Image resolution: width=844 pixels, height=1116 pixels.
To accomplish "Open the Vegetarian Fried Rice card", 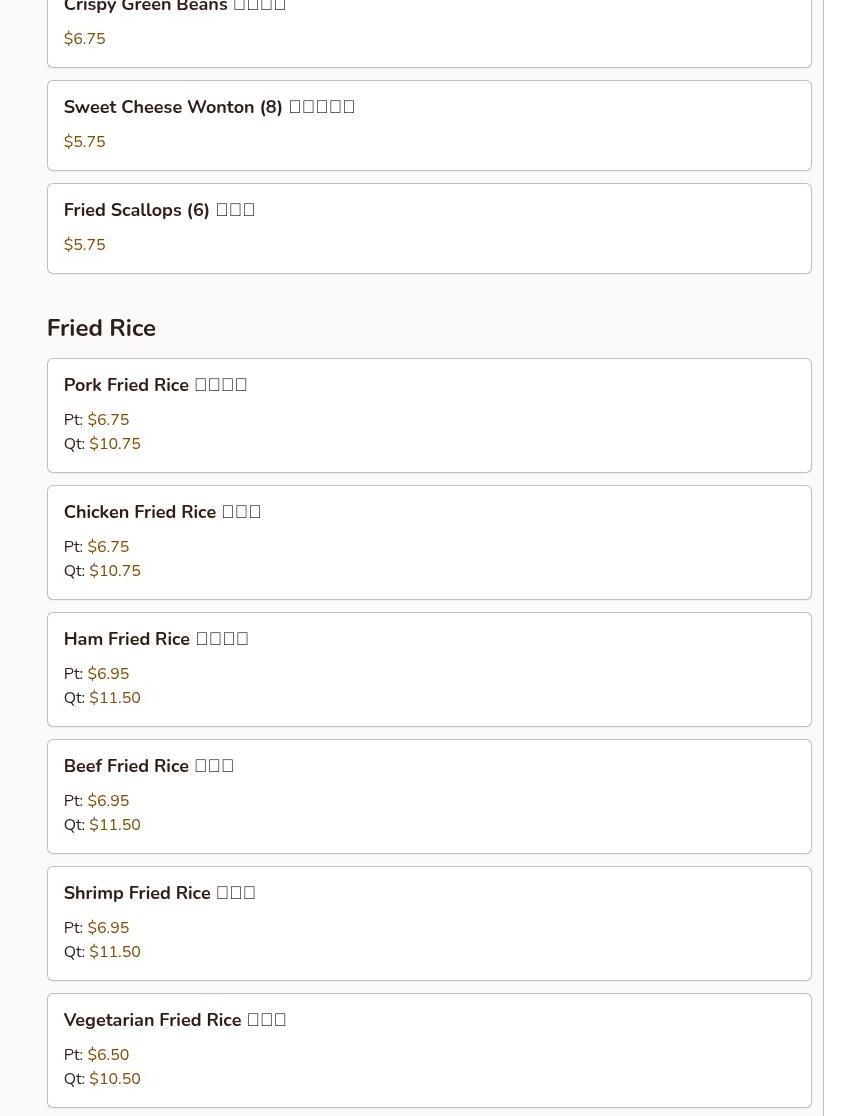I will pos(429,1051).
